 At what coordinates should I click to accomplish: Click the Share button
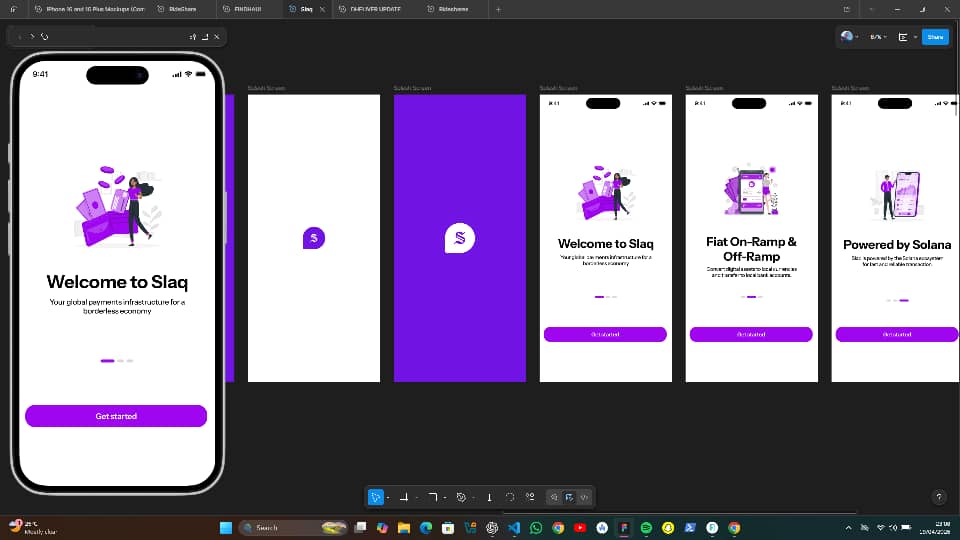(935, 37)
